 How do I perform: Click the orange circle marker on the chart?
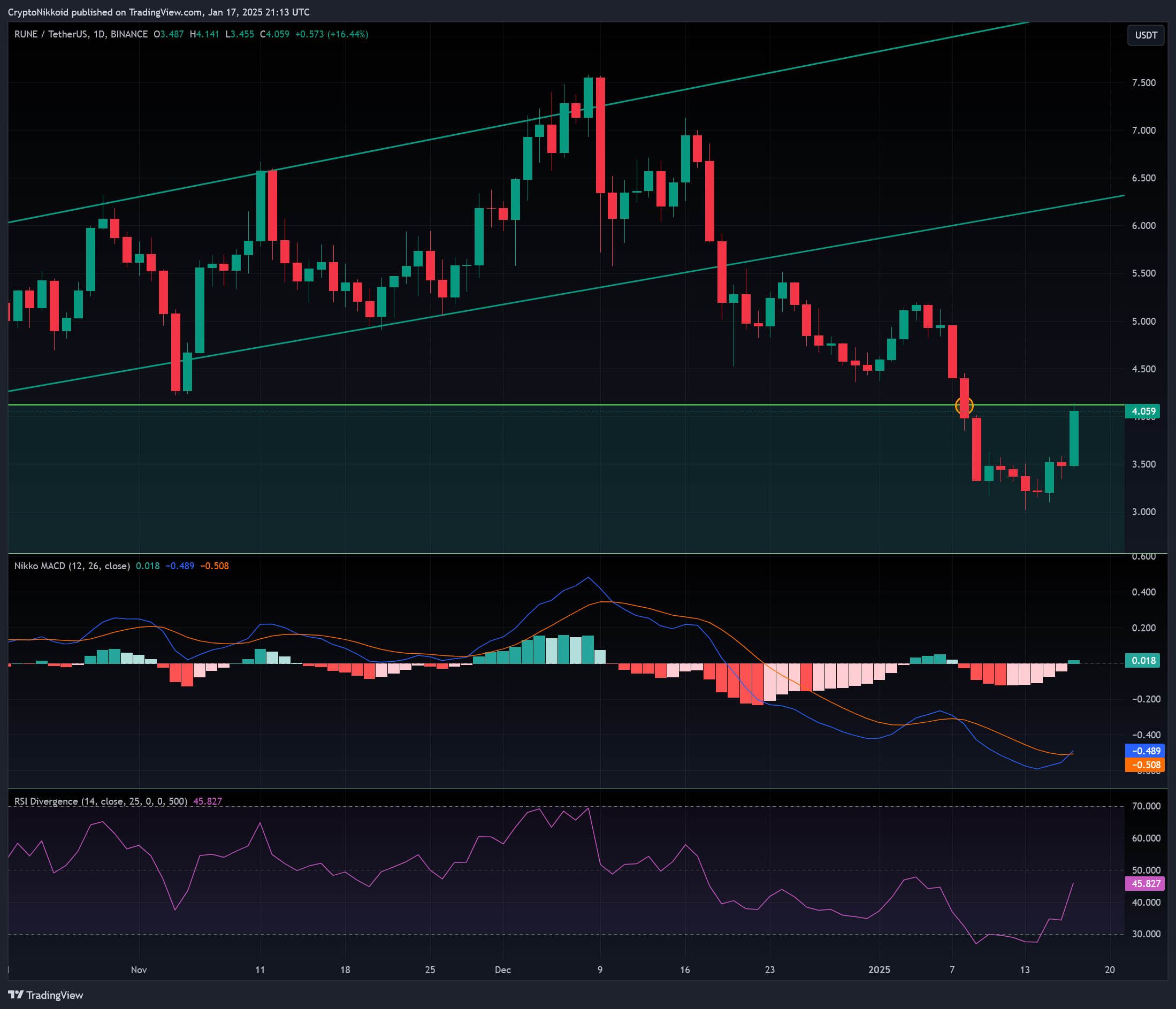pos(964,406)
